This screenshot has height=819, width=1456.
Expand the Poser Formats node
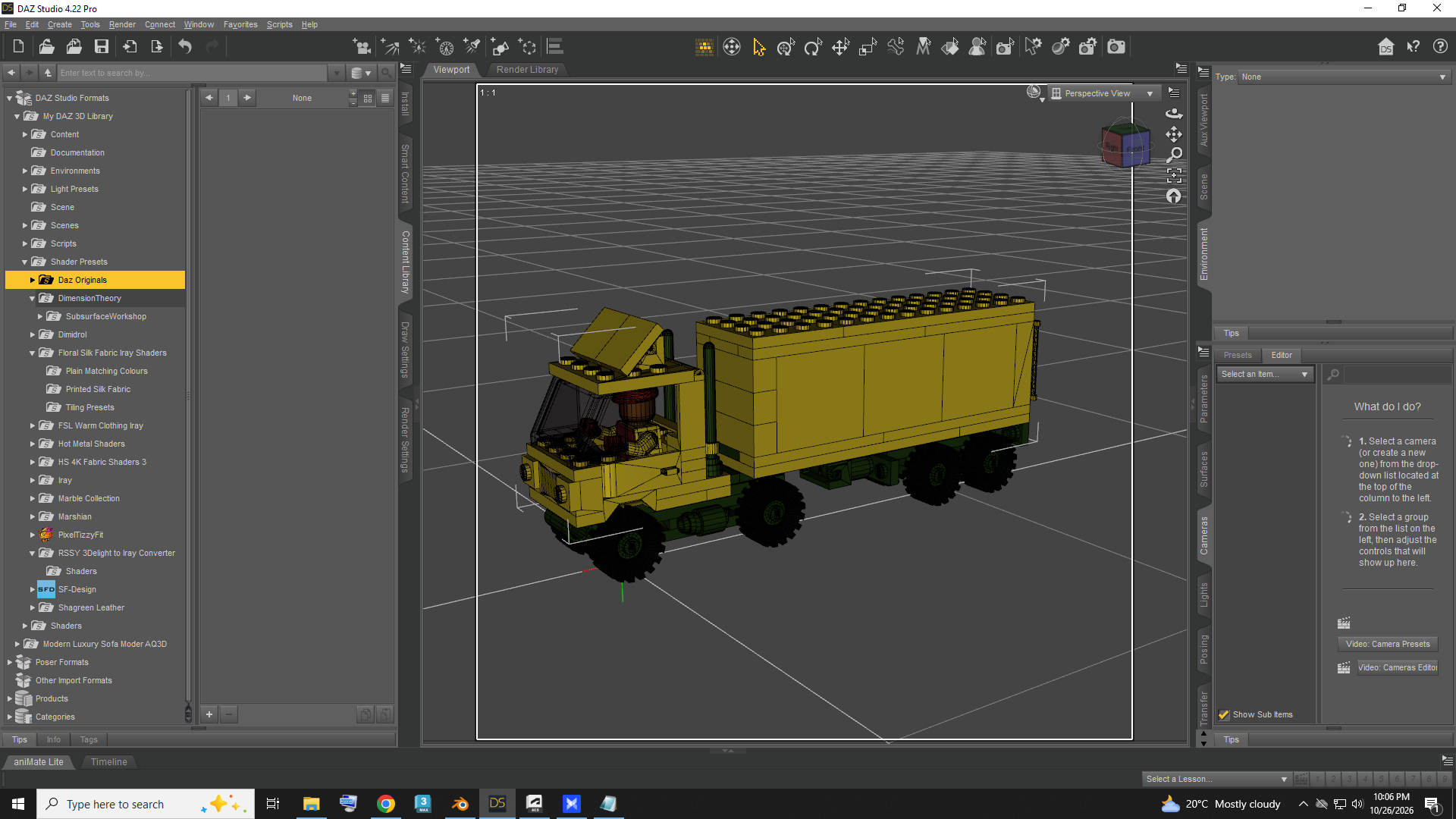click(x=10, y=662)
